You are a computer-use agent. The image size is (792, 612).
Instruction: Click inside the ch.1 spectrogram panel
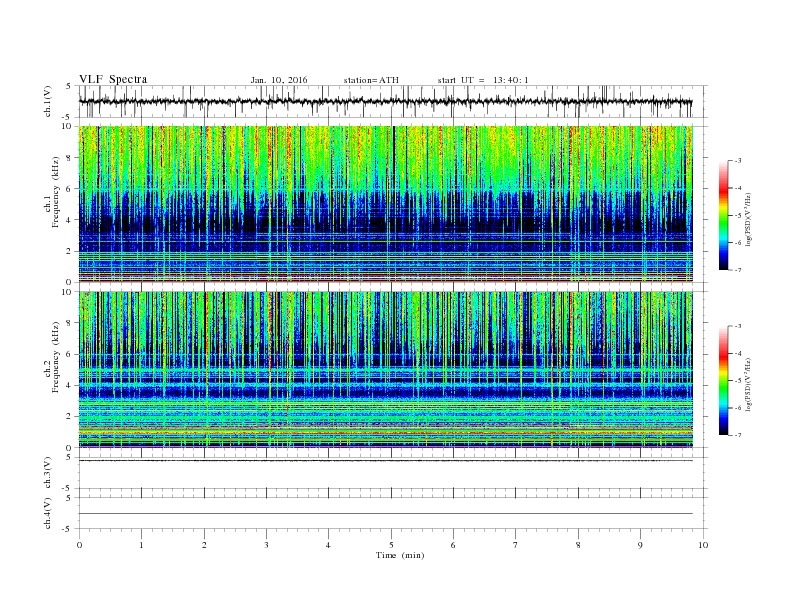tap(385, 204)
